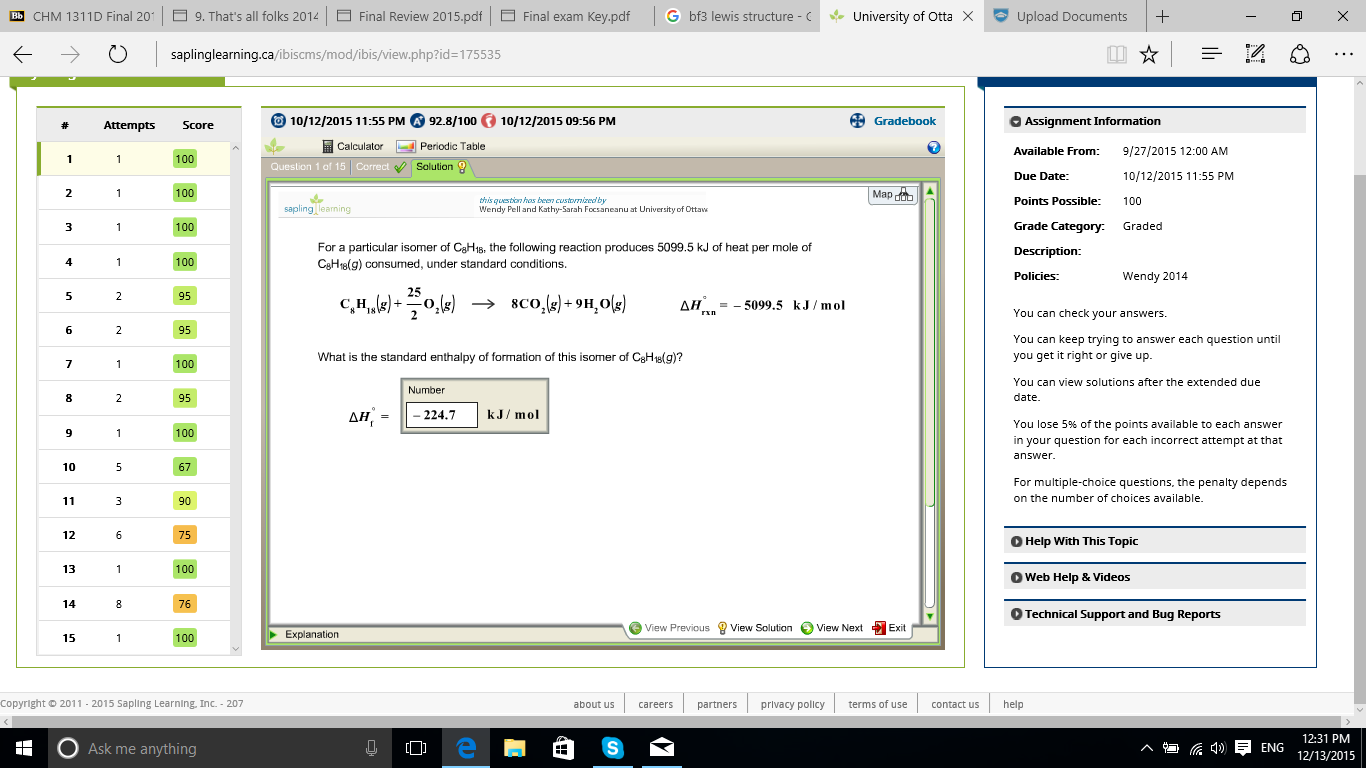Click the blue help question mark icon
The image size is (1366, 768).
coord(934,147)
